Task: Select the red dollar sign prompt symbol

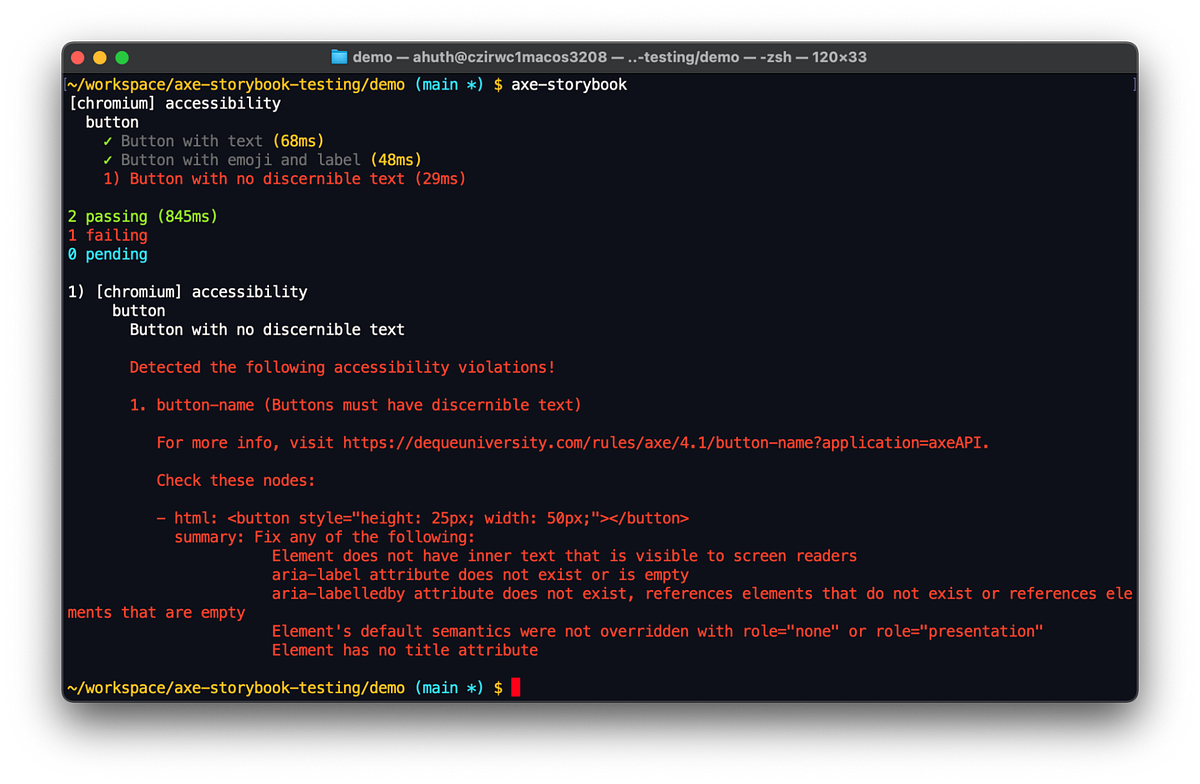Action: 498,687
